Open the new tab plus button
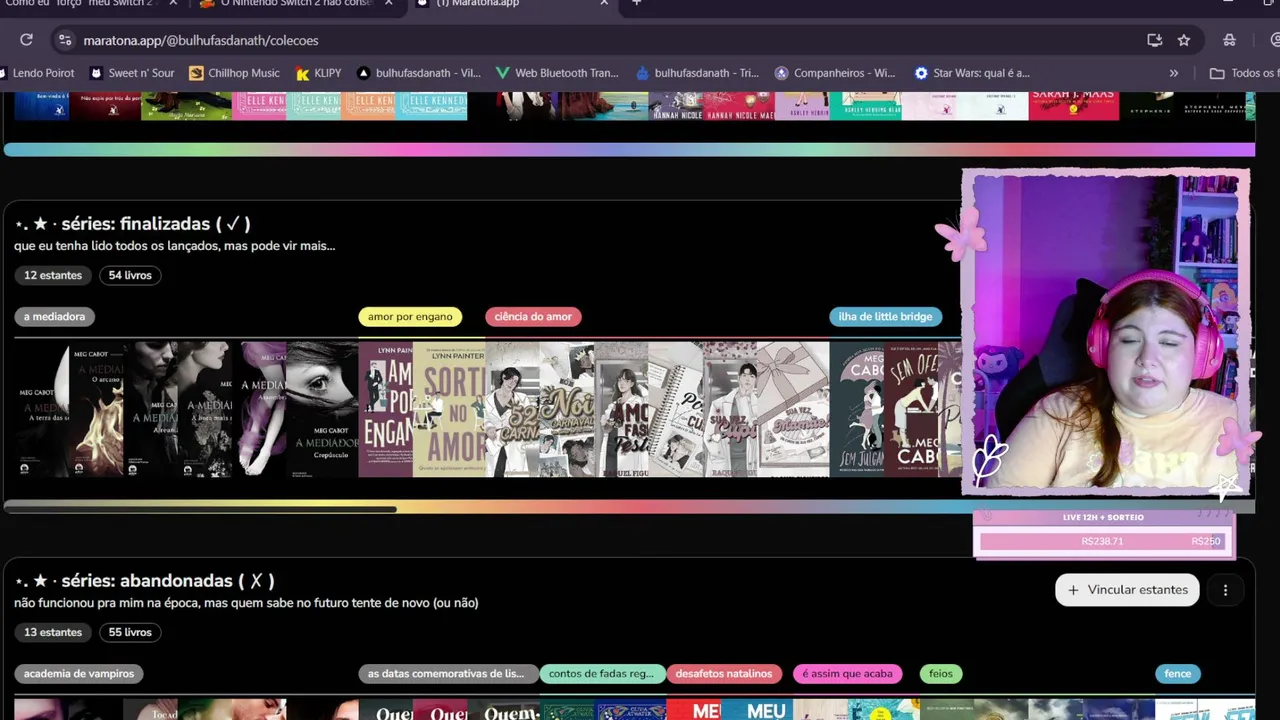Image resolution: width=1280 pixels, height=720 pixels. [x=636, y=3]
